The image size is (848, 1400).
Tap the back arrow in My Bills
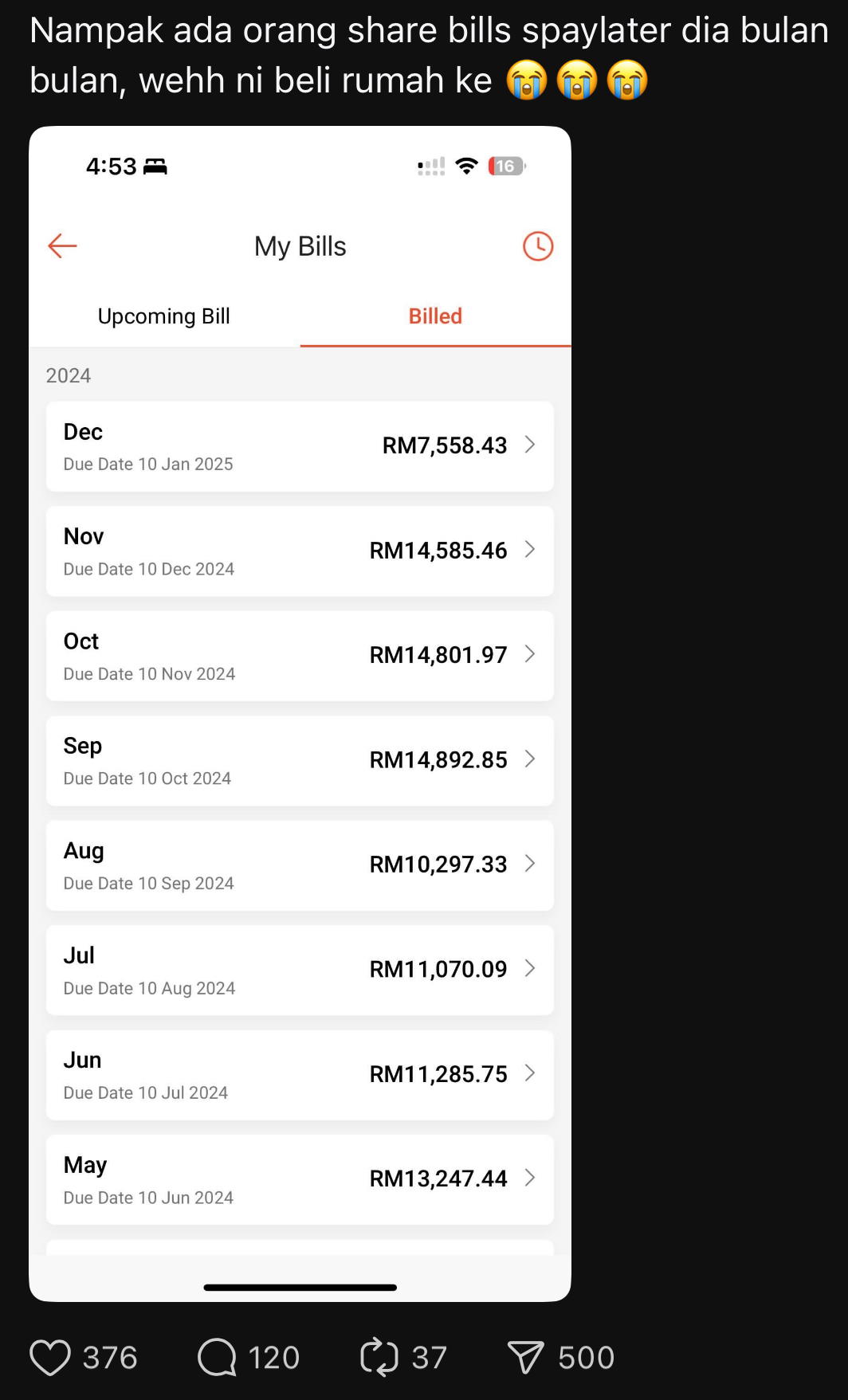point(62,246)
